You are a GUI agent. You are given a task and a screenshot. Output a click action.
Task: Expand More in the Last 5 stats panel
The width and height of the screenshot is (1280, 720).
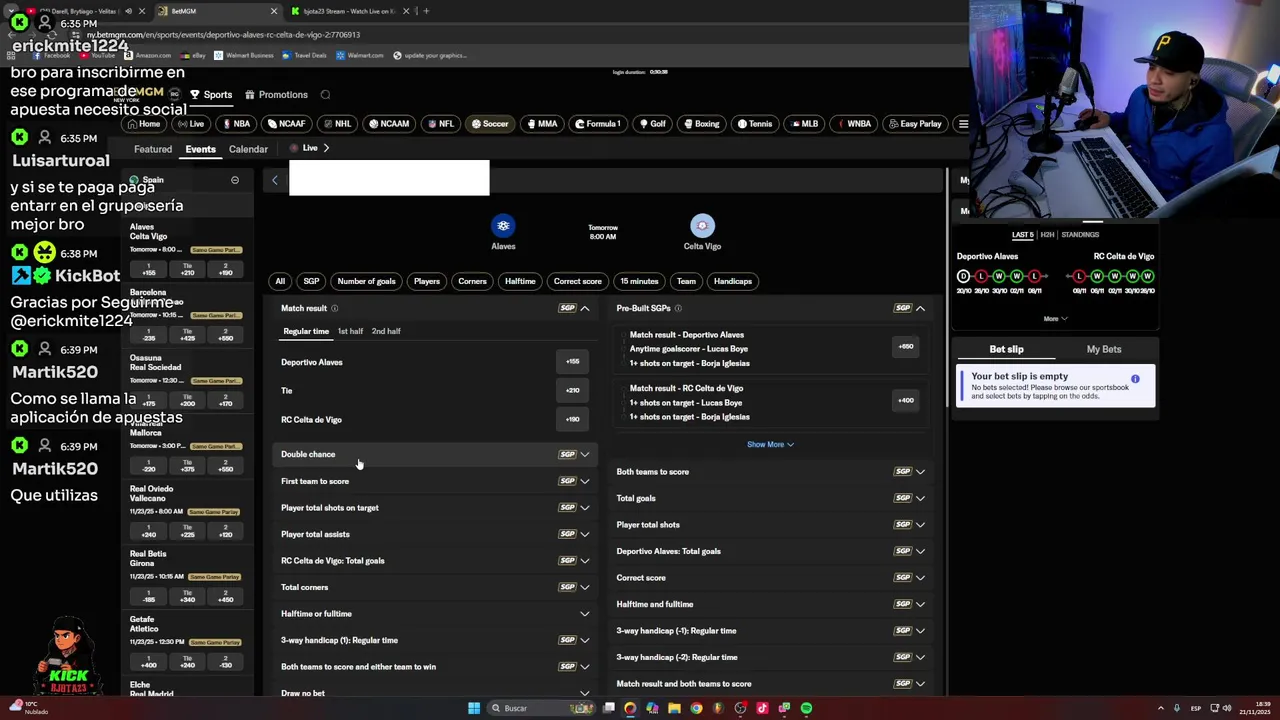[1055, 319]
